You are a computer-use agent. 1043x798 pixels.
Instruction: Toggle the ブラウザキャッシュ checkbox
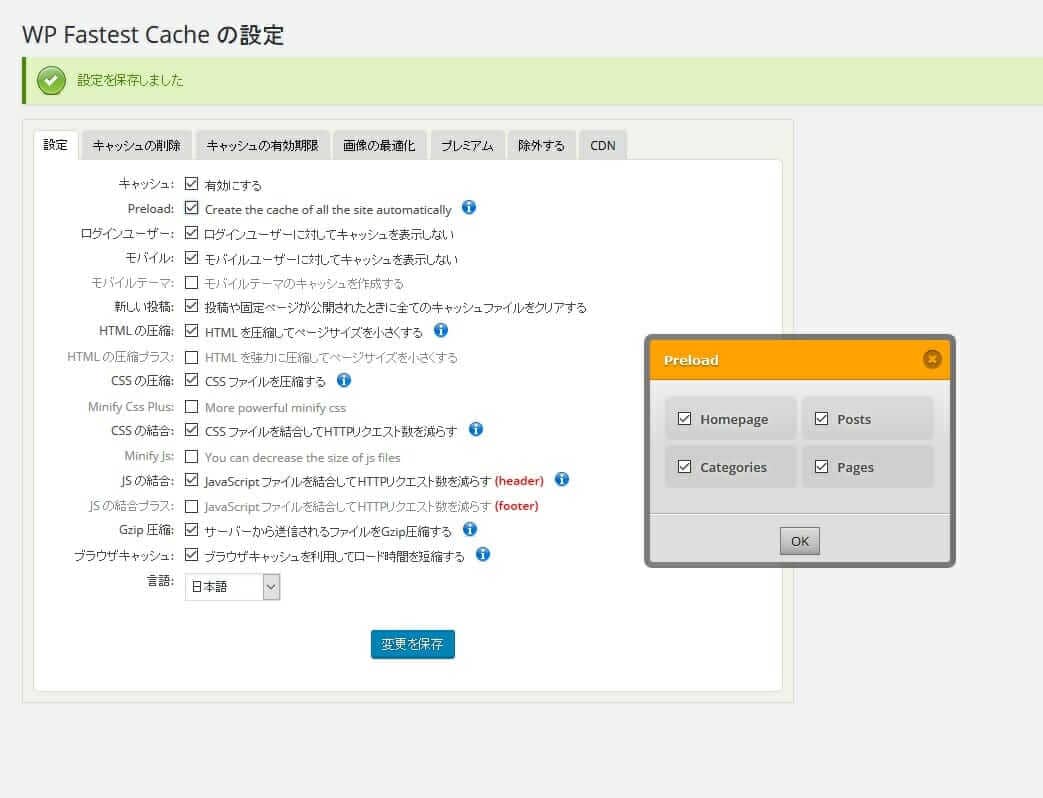pos(192,555)
